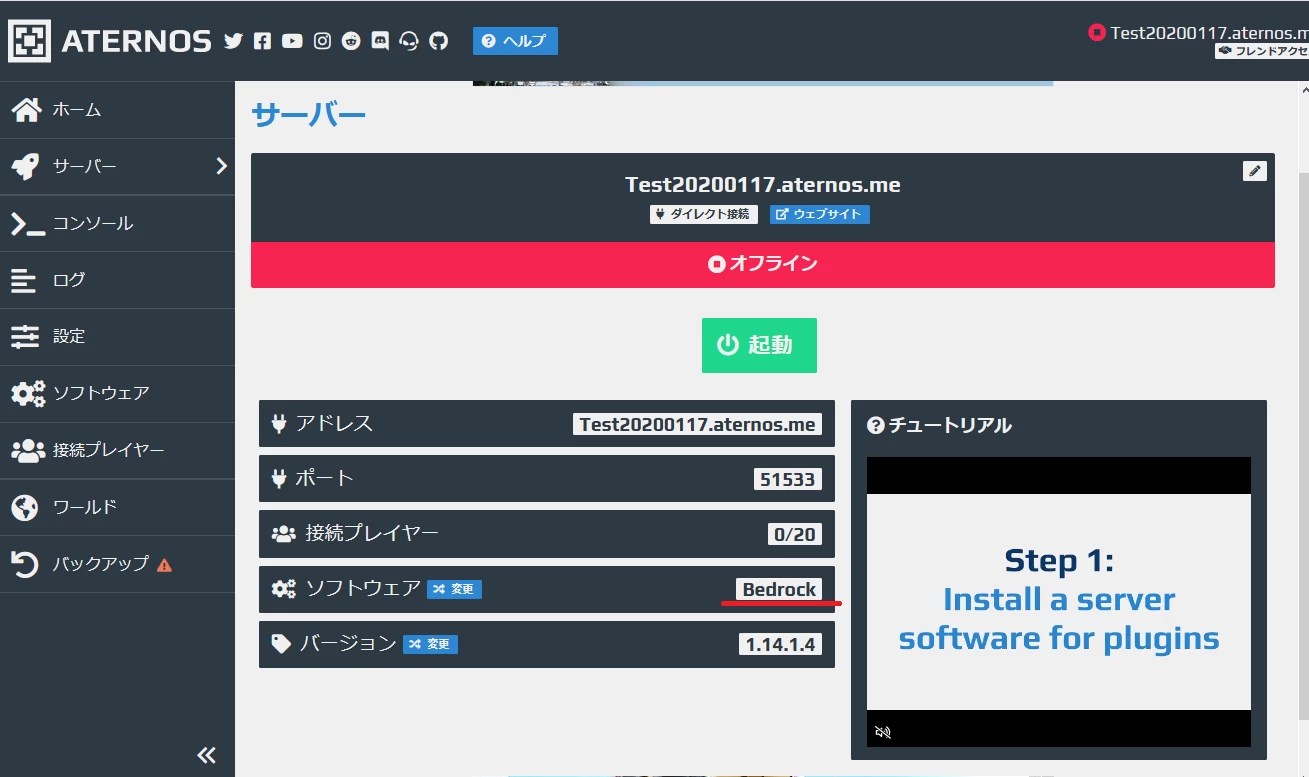The width and height of the screenshot is (1309, 777).
Task: Open ワールド in the sidebar
Action: [x=117, y=507]
